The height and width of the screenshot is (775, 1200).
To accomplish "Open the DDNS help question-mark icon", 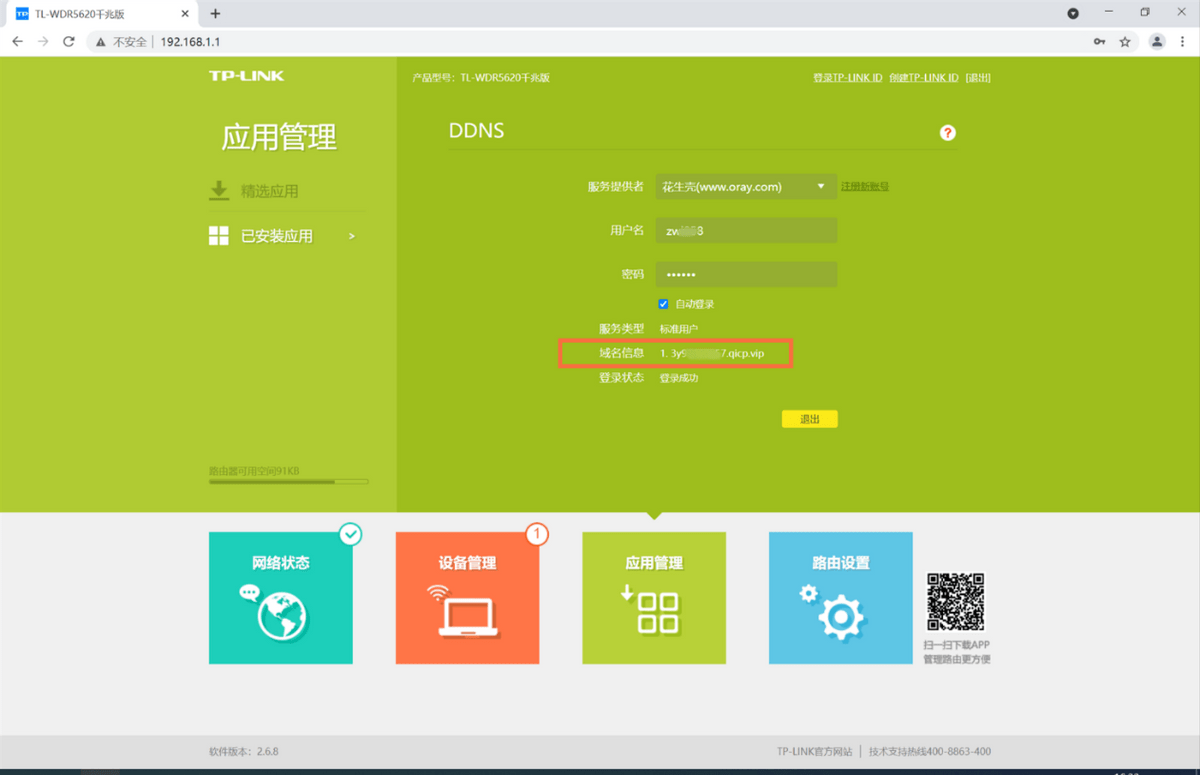I will [948, 133].
